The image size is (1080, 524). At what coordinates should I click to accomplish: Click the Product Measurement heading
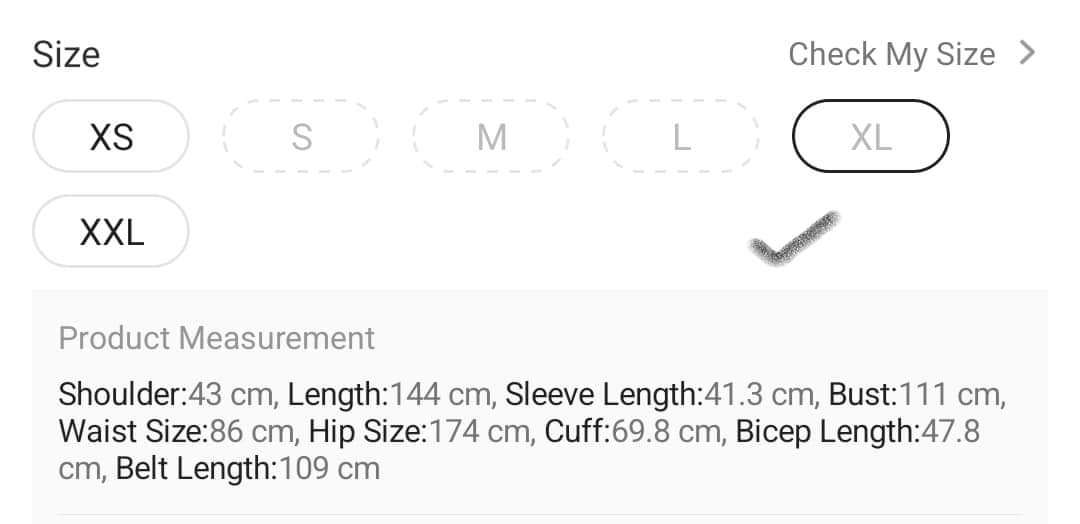point(216,338)
